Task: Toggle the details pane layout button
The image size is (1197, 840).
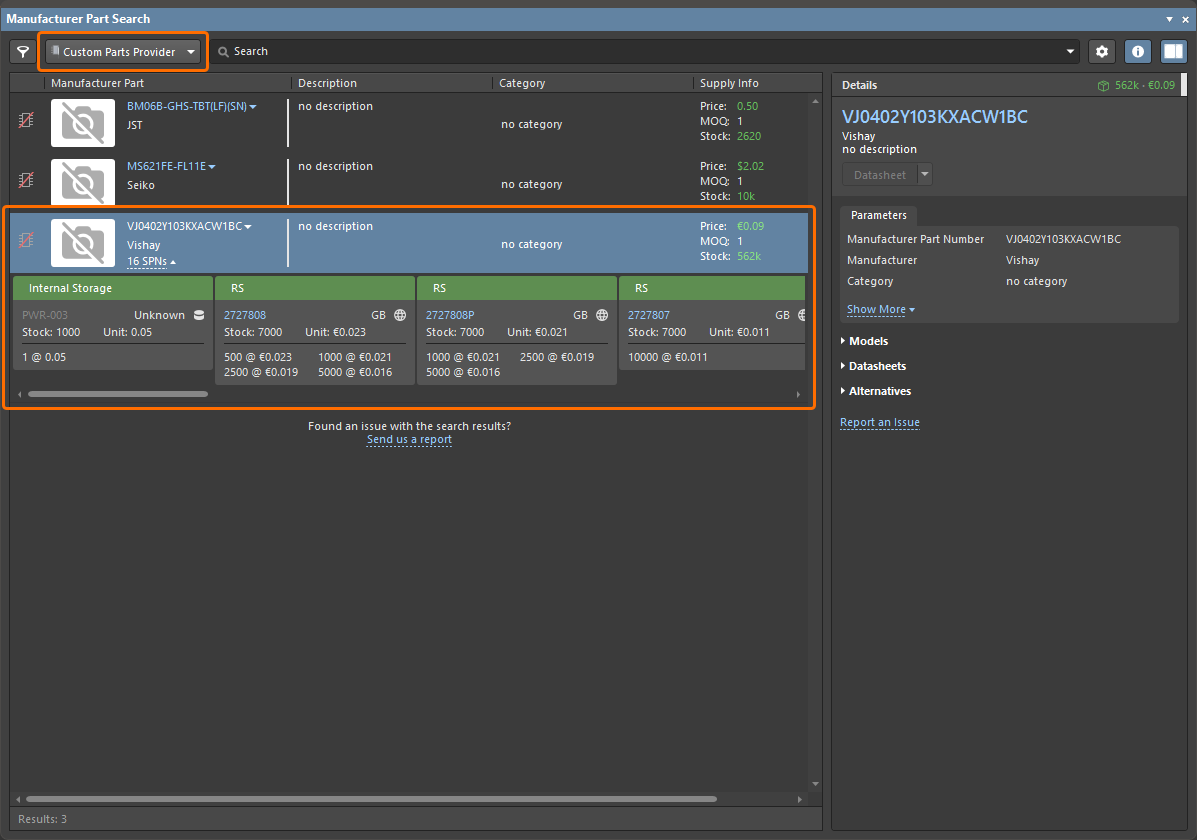Action: click(x=1173, y=52)
